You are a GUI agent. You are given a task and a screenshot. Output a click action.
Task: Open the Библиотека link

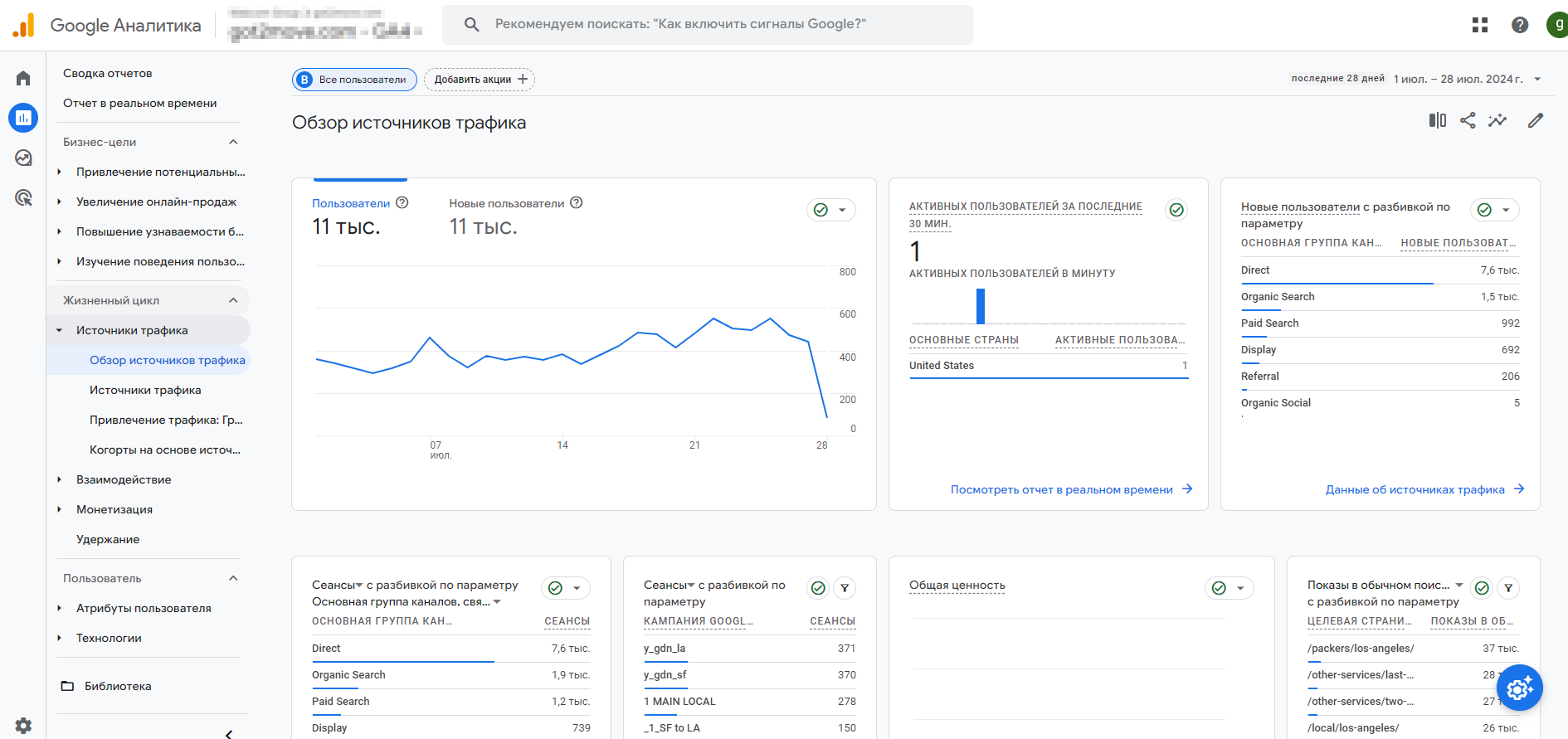(118, 686)
